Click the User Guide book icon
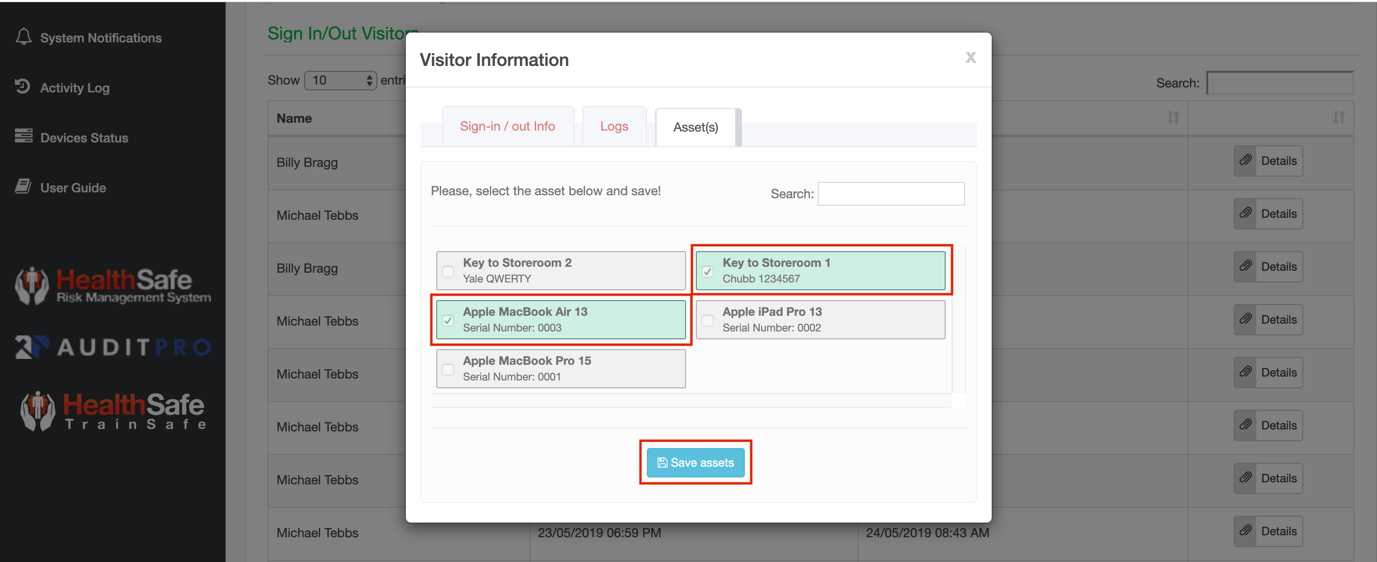 click(23, 187)
